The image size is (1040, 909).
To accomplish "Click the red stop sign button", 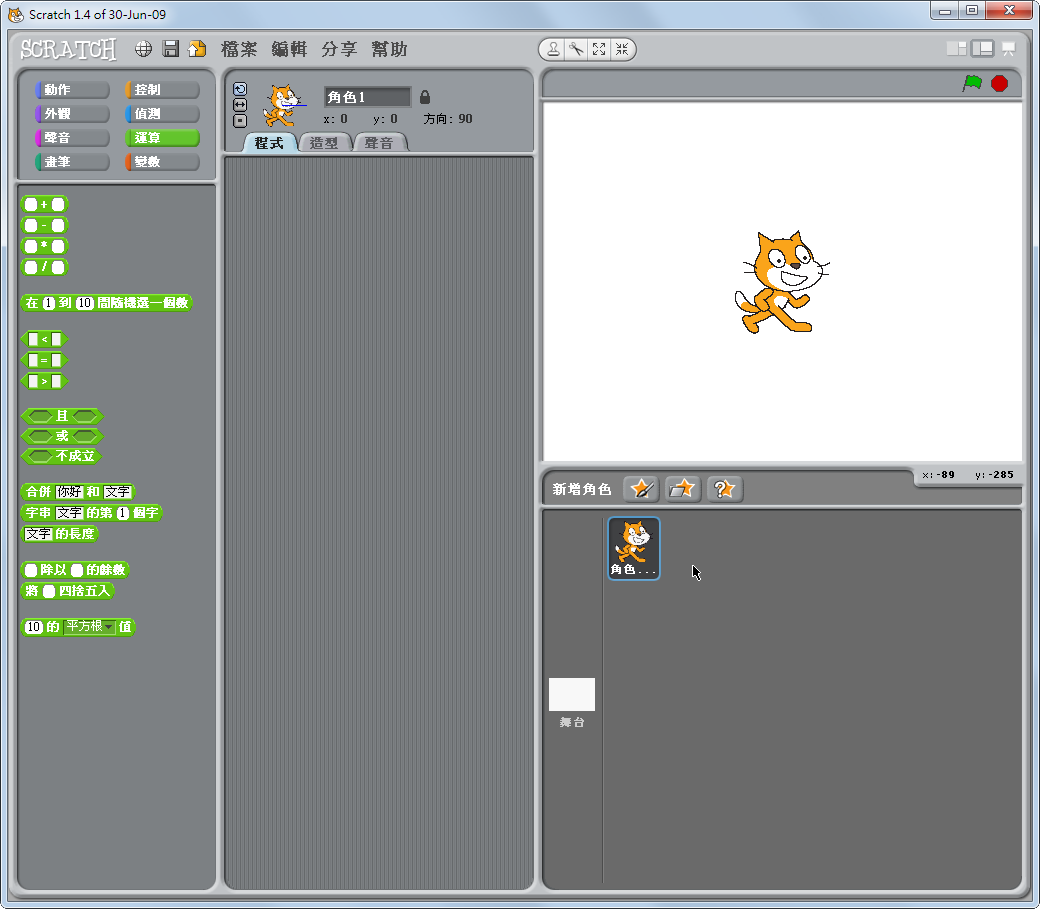I will (x=1000, y=84).
